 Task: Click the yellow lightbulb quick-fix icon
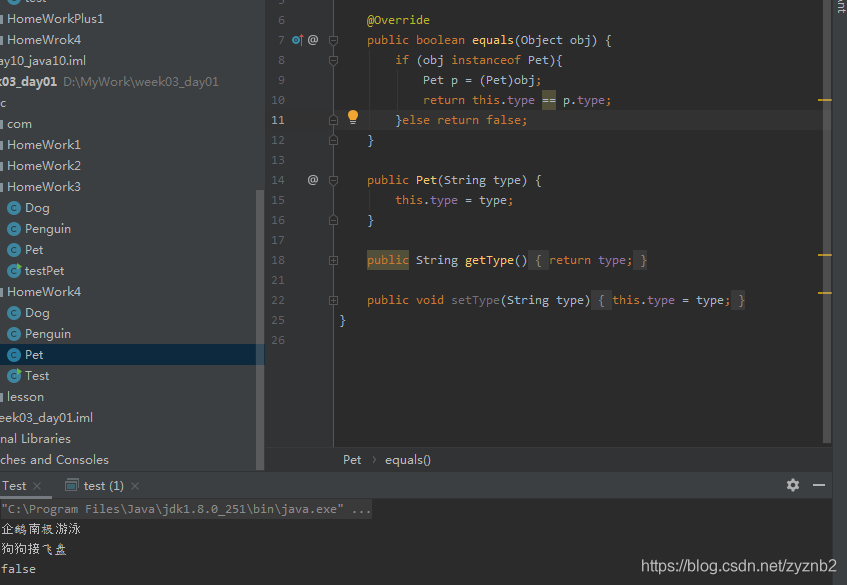point(353,117)
